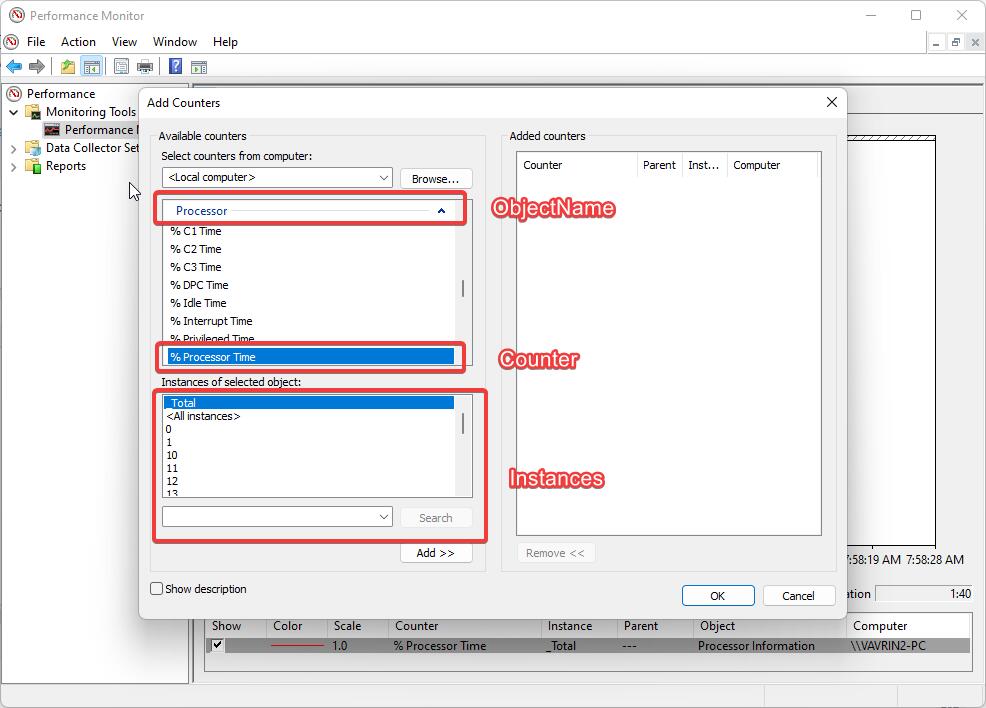This screenshot has height=708, width=986.
Task: Click the red color line in counter row
Action: coord(297,646)
